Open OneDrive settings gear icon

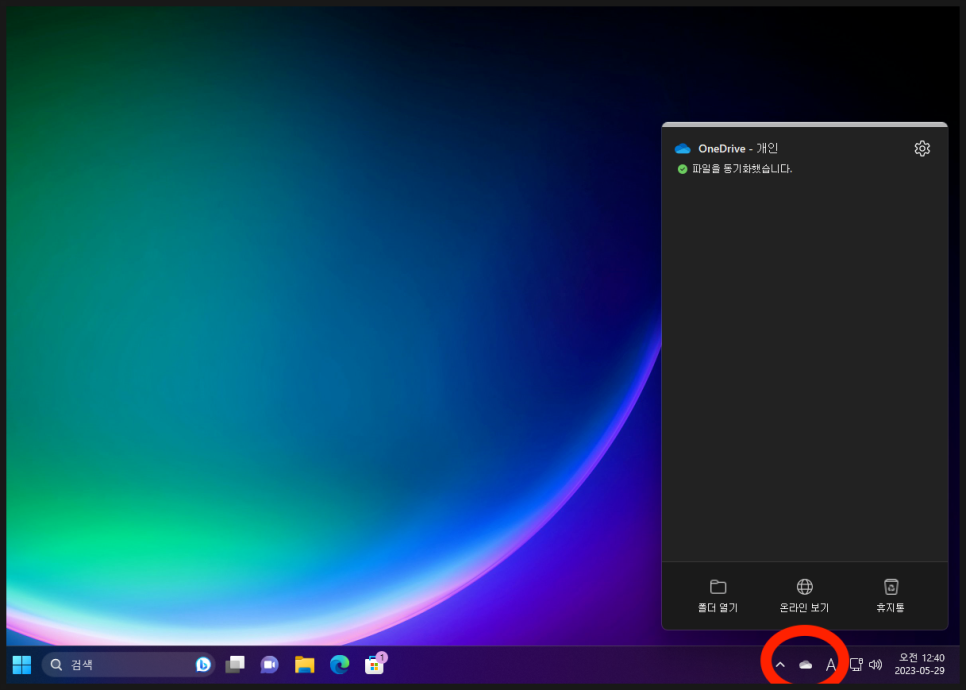tap(922, 148)
